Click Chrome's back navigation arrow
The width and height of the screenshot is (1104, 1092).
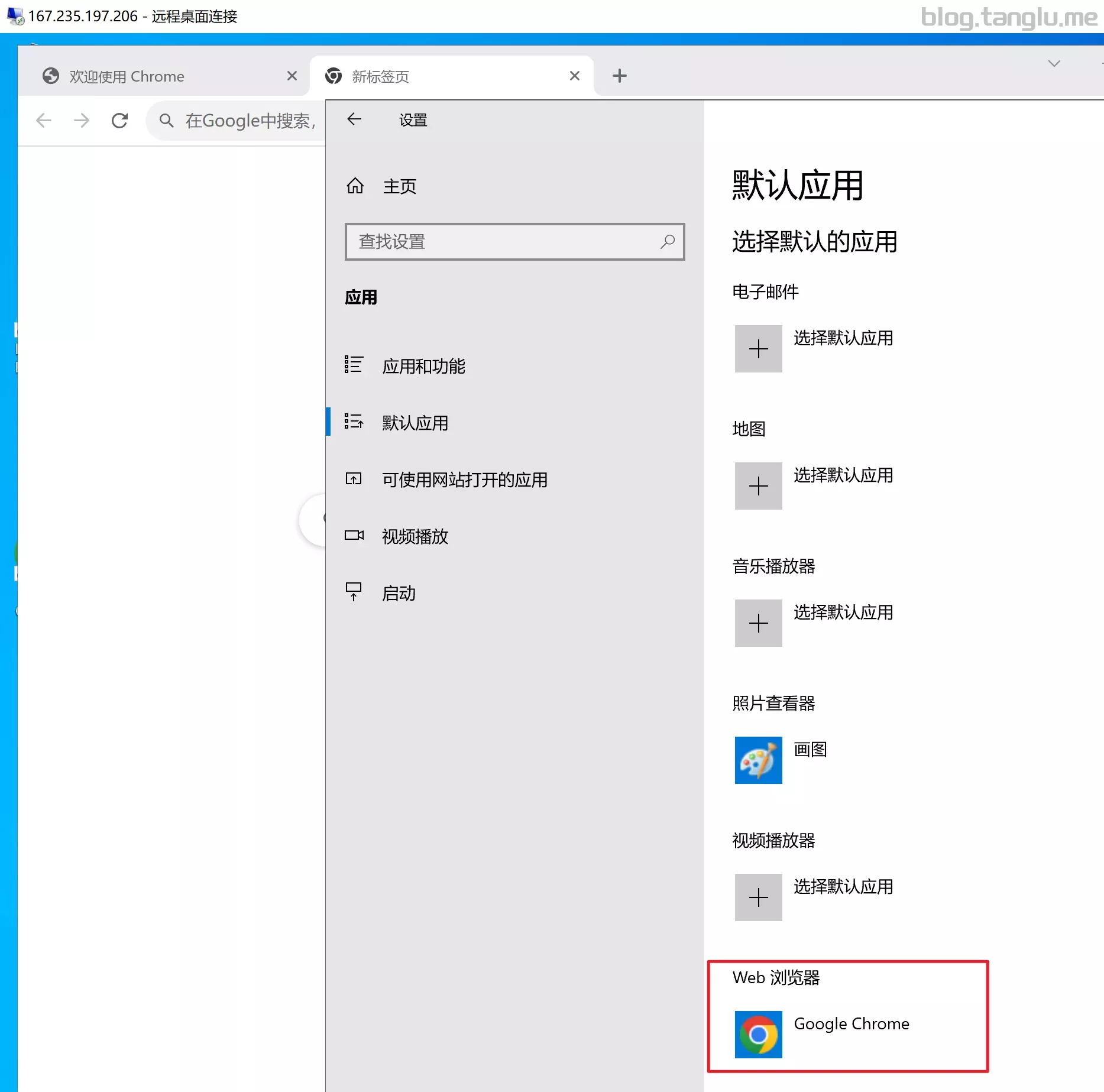pyautogui.click(x=44, y=121)
